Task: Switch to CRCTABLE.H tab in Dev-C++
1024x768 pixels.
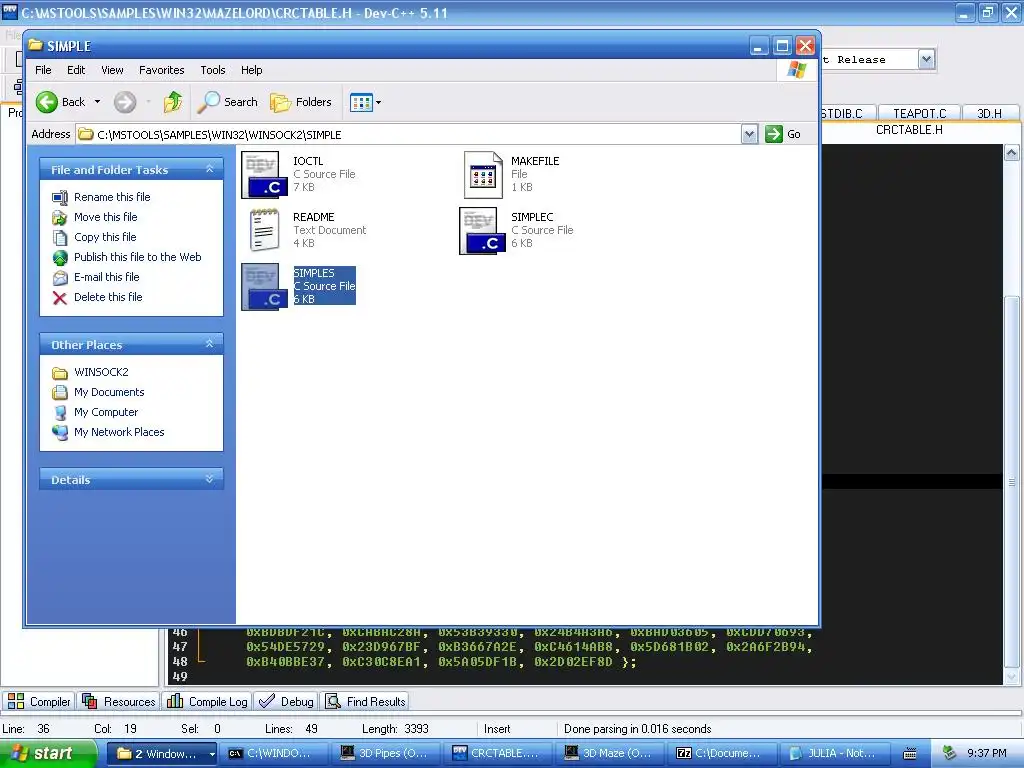Action: pyautogui.click(x=909, y=130)
